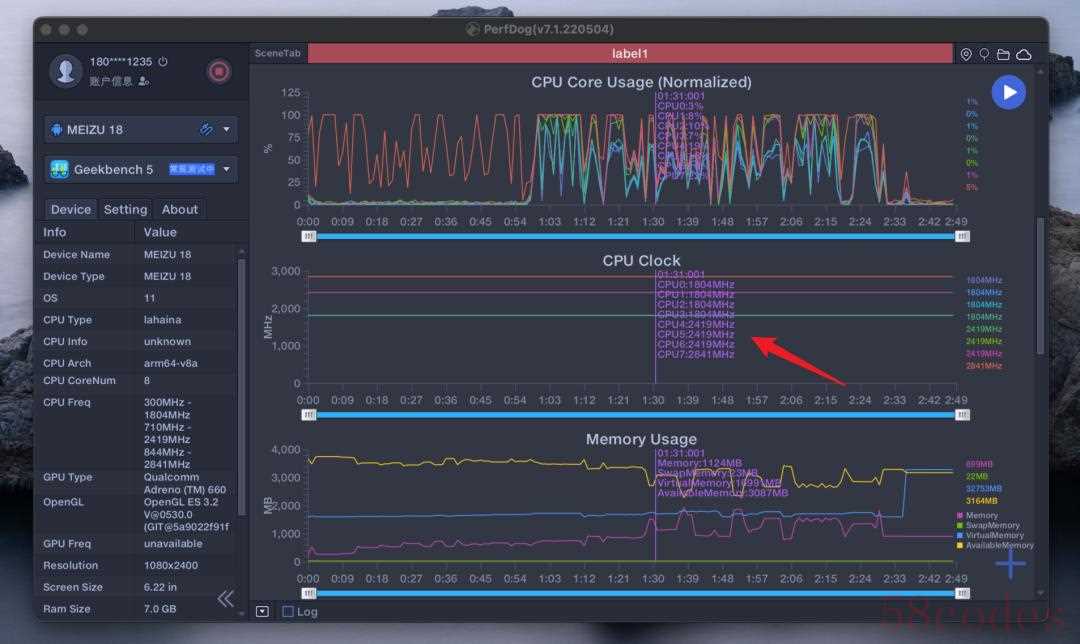The height and width of the screenshot is (644, 1080).
Task: Click the Geekbench 5 app icon
Action: tap(59, 169)
